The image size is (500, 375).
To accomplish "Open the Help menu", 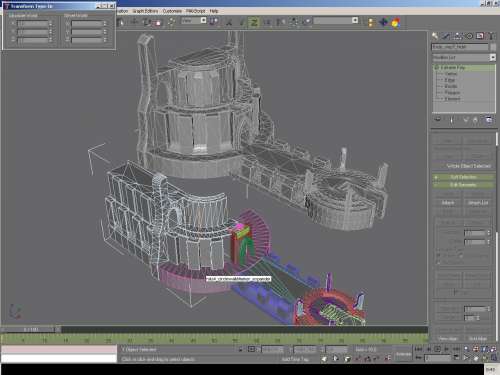I will pos(214,11).
